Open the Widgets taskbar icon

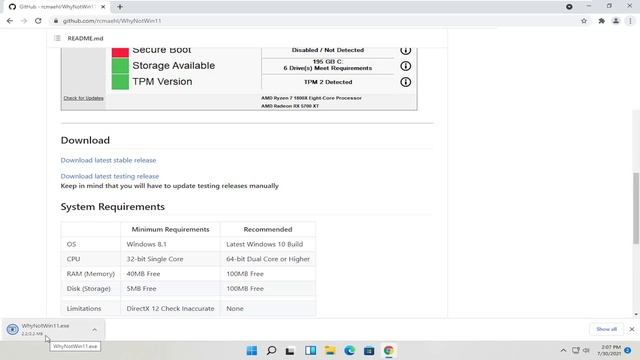(x=310, y=351)
